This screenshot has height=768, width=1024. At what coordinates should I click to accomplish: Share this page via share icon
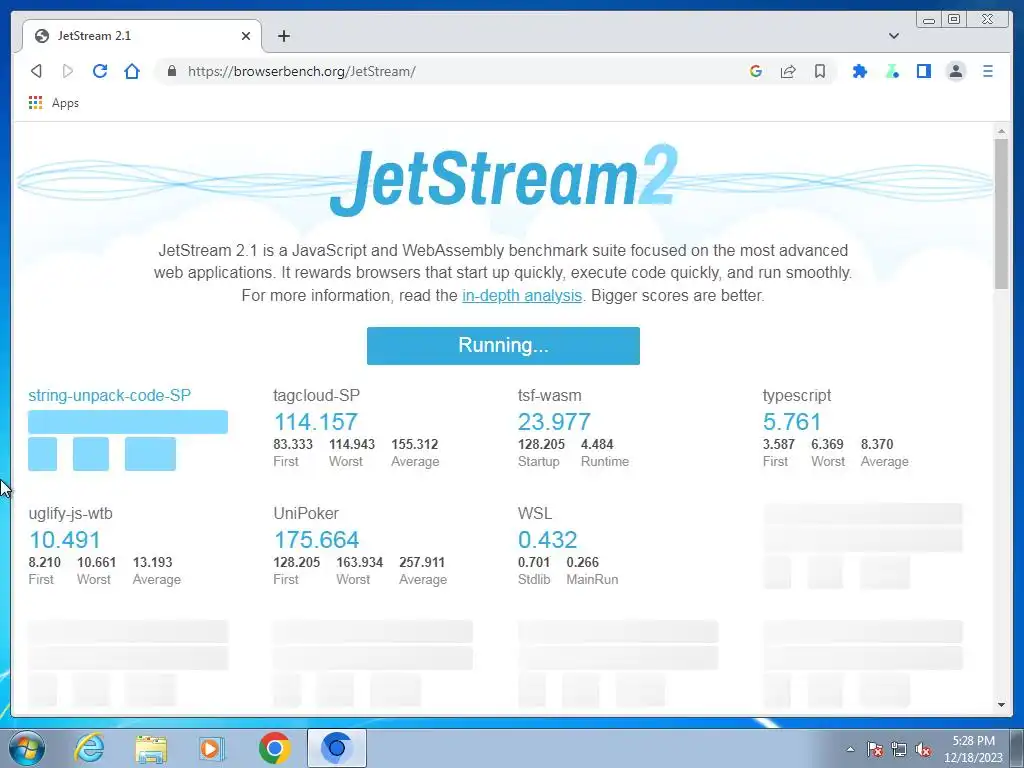(788, 71)
